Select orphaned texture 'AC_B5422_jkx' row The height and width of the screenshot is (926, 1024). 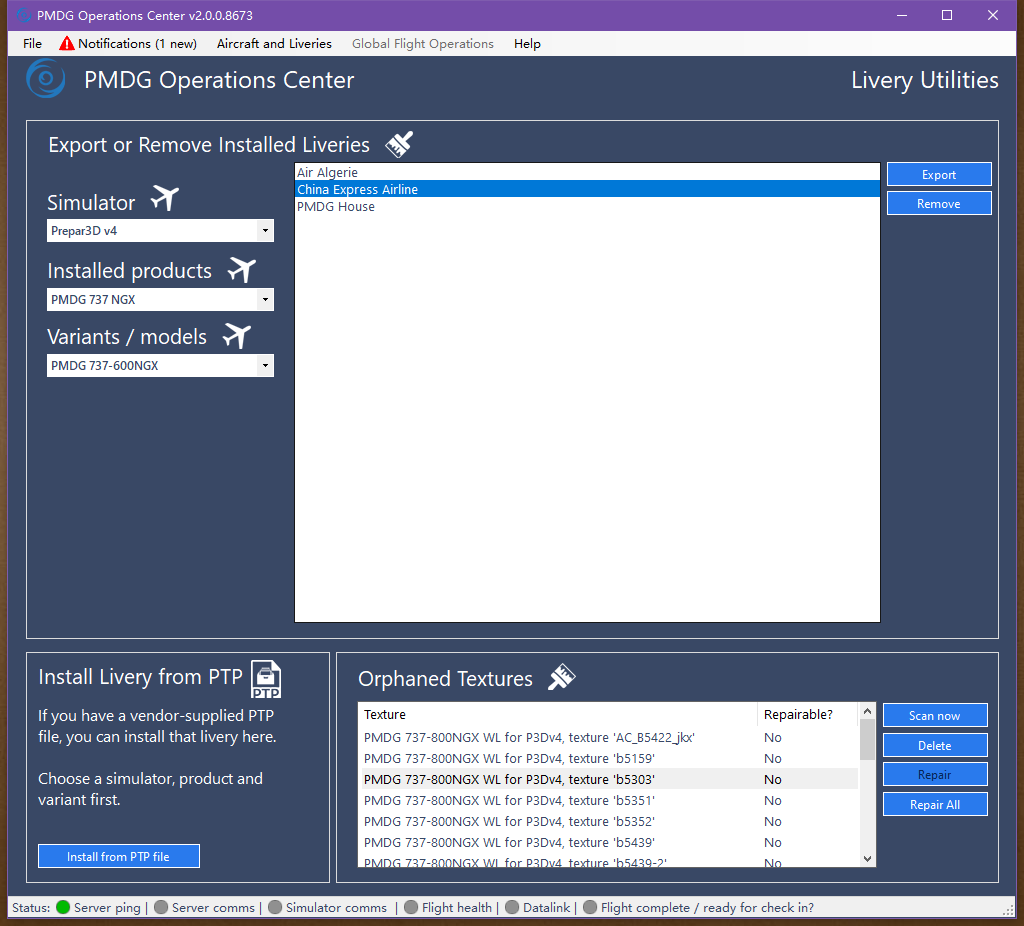point(609,737)
